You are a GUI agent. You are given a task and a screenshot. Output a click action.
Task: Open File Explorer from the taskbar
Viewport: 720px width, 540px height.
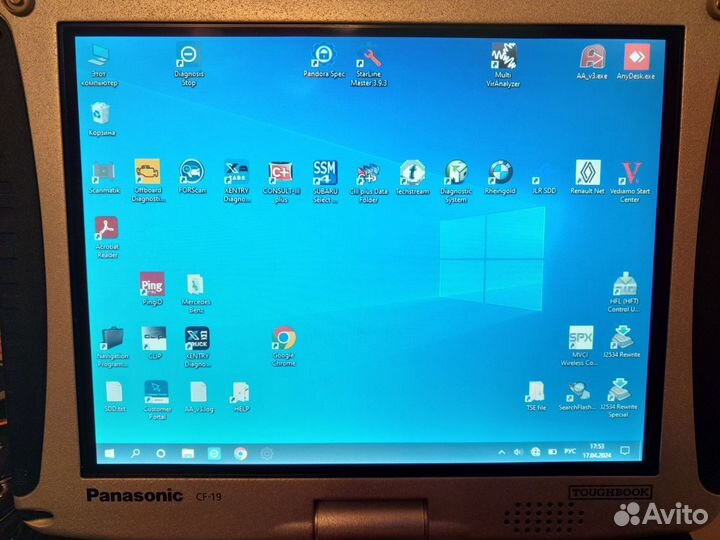(x=187, y=454)
